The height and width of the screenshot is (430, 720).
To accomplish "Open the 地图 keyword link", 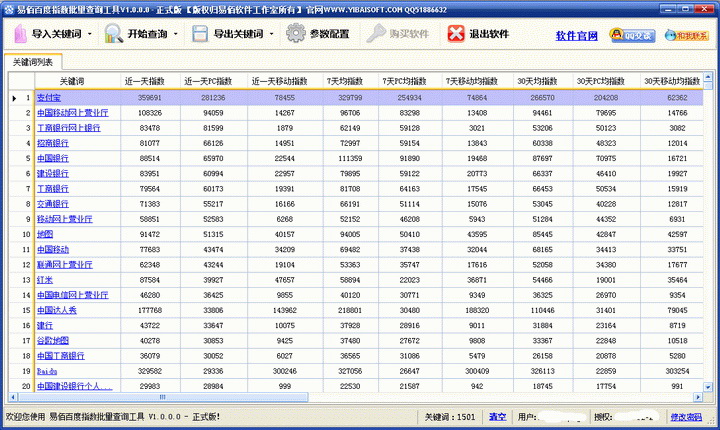I will click(x=45, y=234).
